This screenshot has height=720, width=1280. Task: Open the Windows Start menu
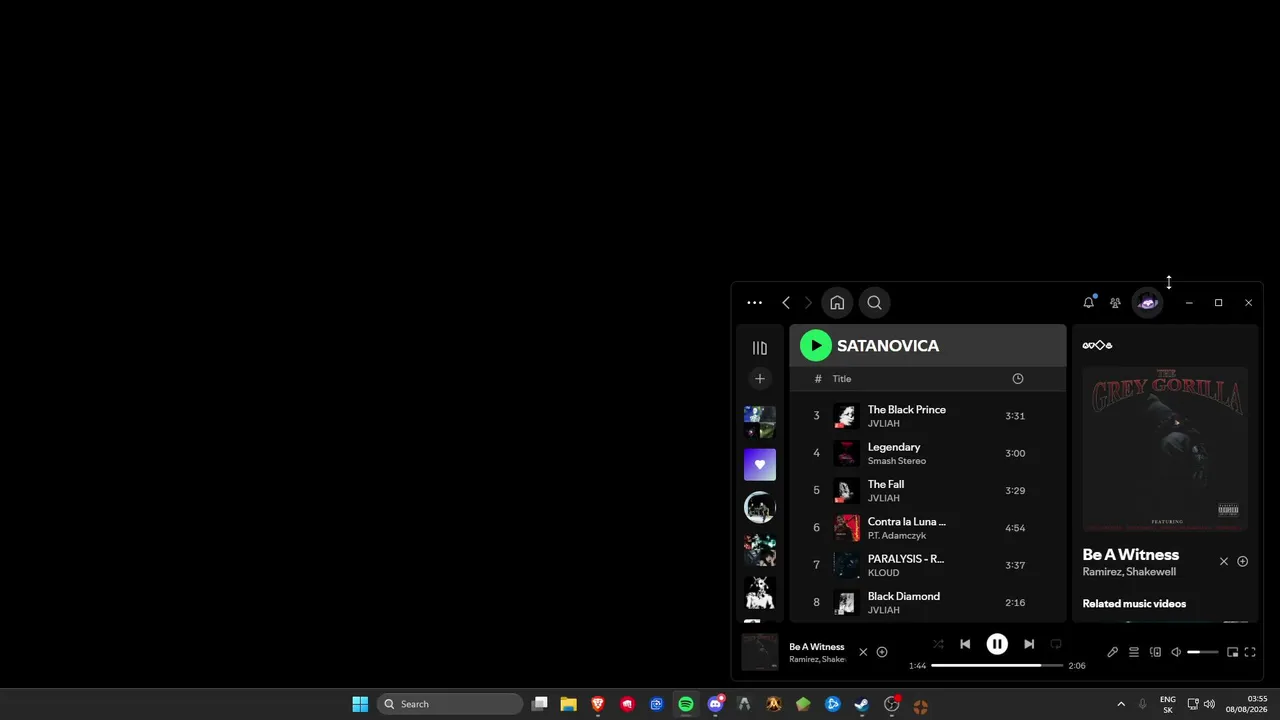(x=360, y=704)
